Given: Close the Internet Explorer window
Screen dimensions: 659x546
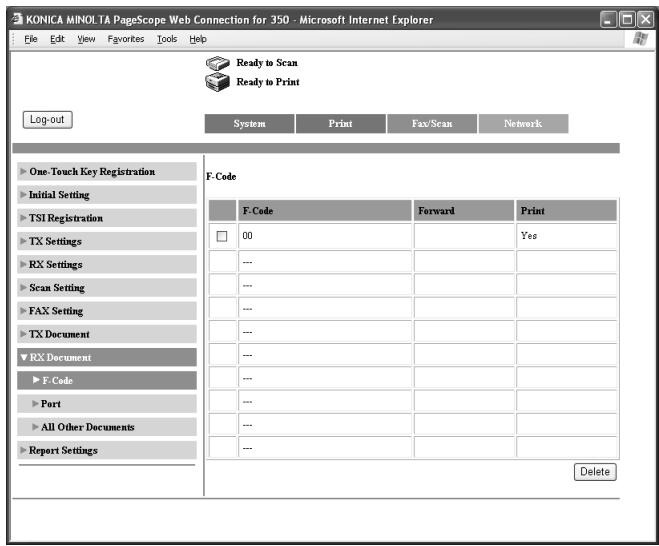Looking at the screenshot, I should (646, 19).
